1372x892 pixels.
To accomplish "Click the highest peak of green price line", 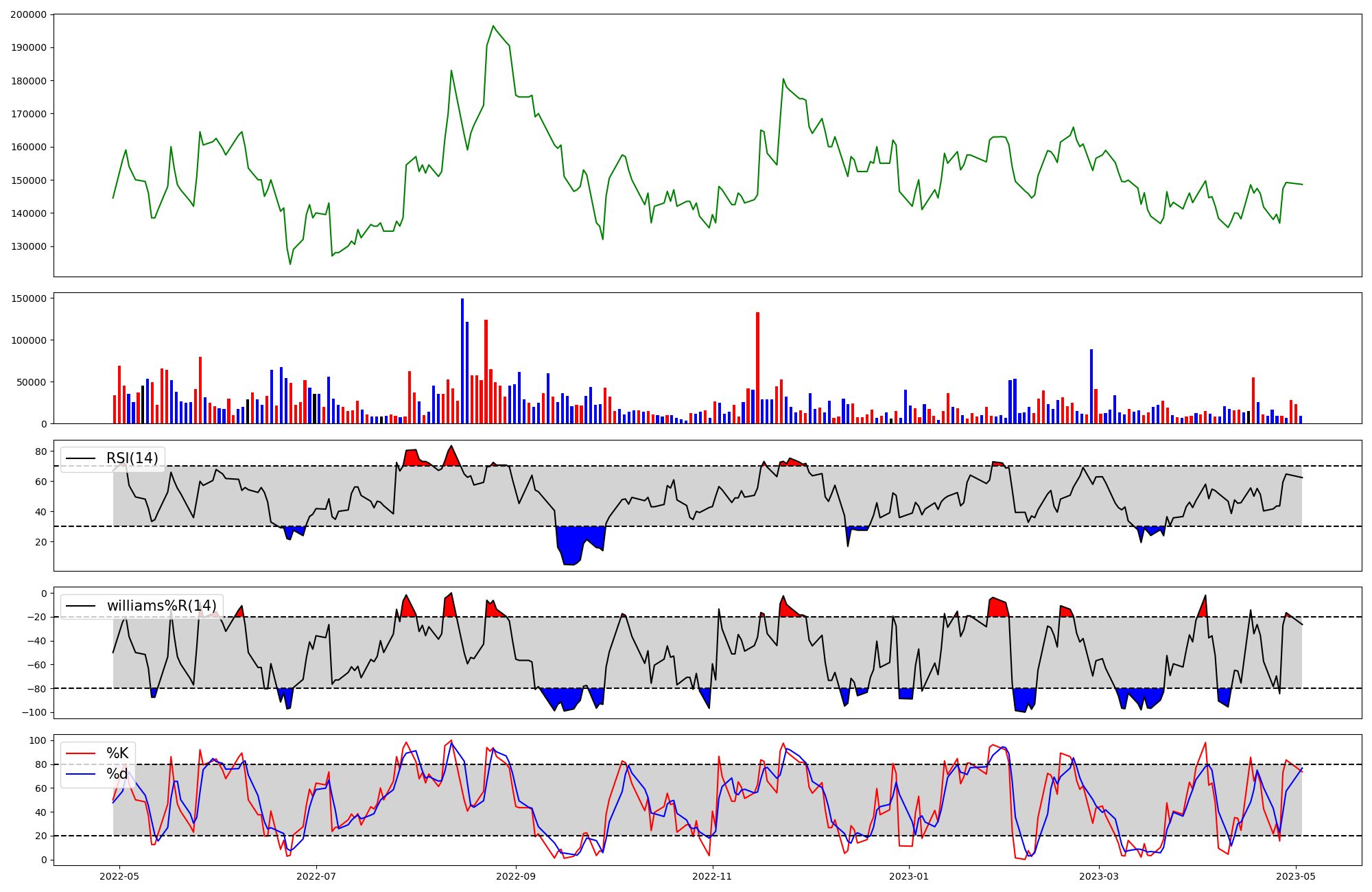I will [x=493, y=26].
